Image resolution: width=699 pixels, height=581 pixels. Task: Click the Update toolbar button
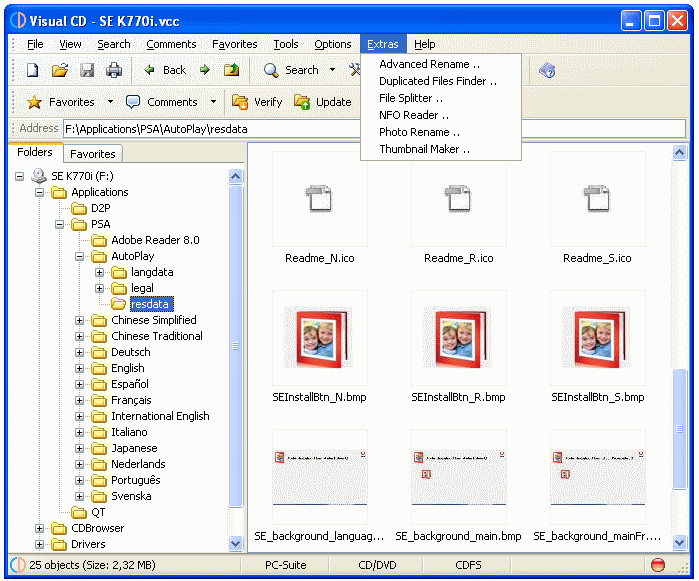click(322, 102)
